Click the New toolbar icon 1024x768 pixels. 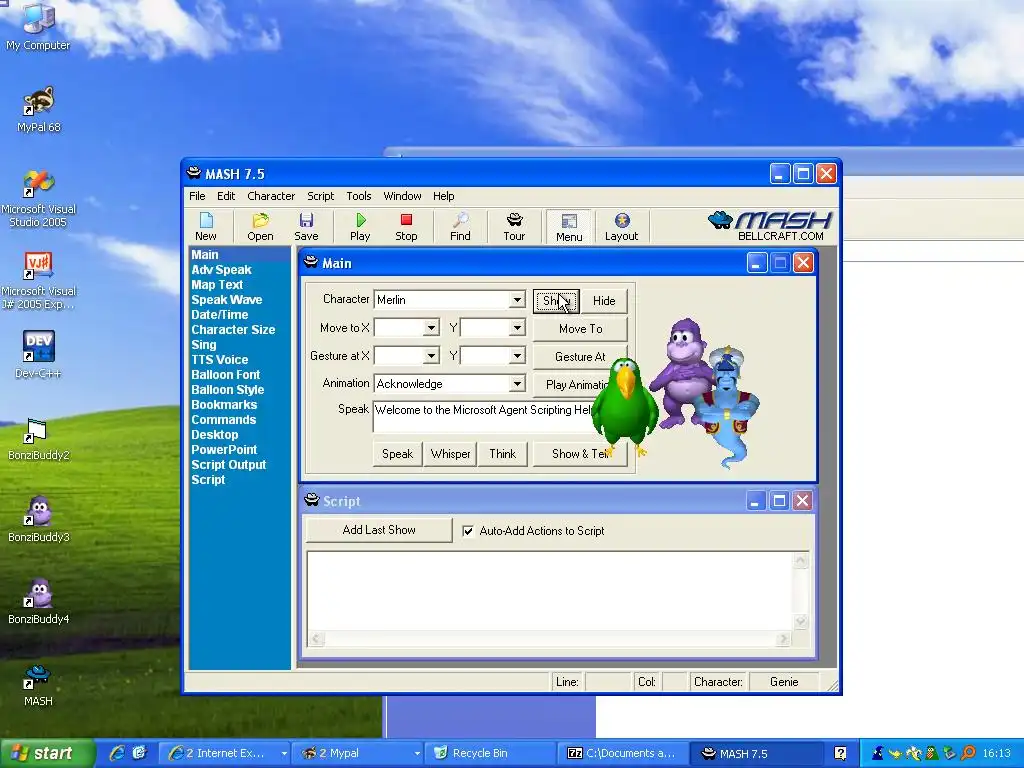click(206, 227)
